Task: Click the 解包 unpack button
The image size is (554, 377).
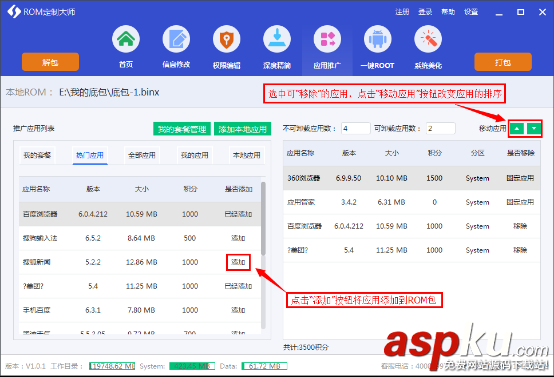Action: pos(50,62)
